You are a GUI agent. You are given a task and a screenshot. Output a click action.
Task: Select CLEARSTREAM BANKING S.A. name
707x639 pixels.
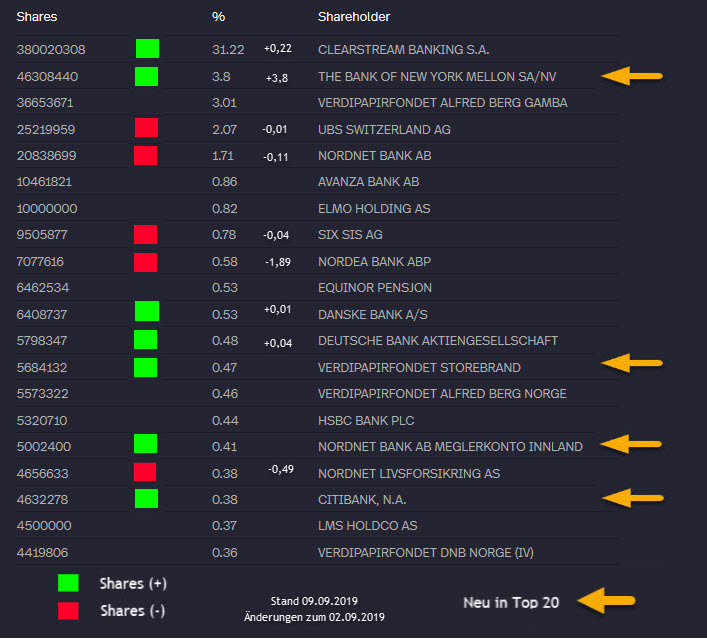point(404,50)
